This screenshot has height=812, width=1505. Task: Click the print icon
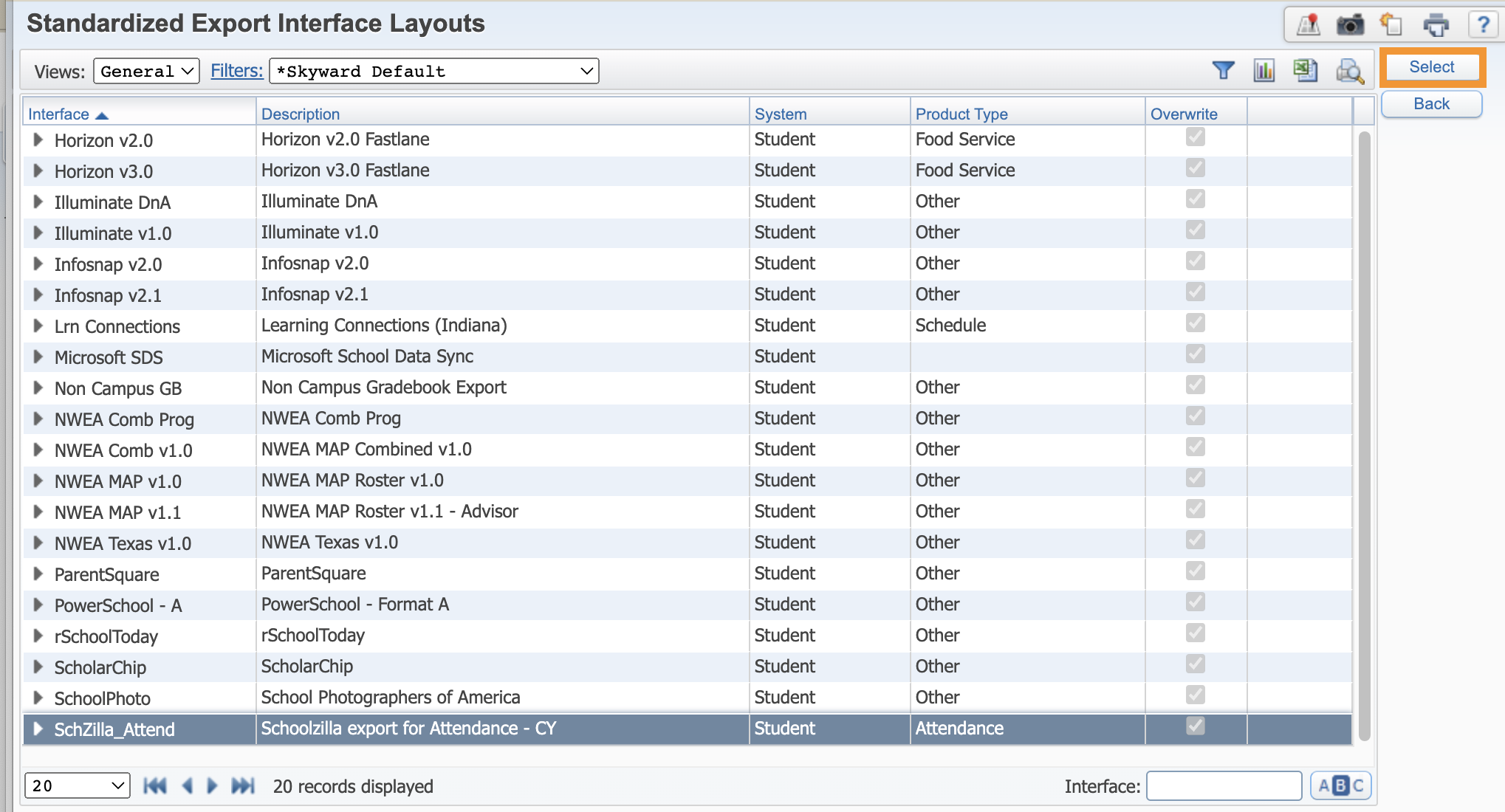pyautogui.click(x=1436, y=24)
